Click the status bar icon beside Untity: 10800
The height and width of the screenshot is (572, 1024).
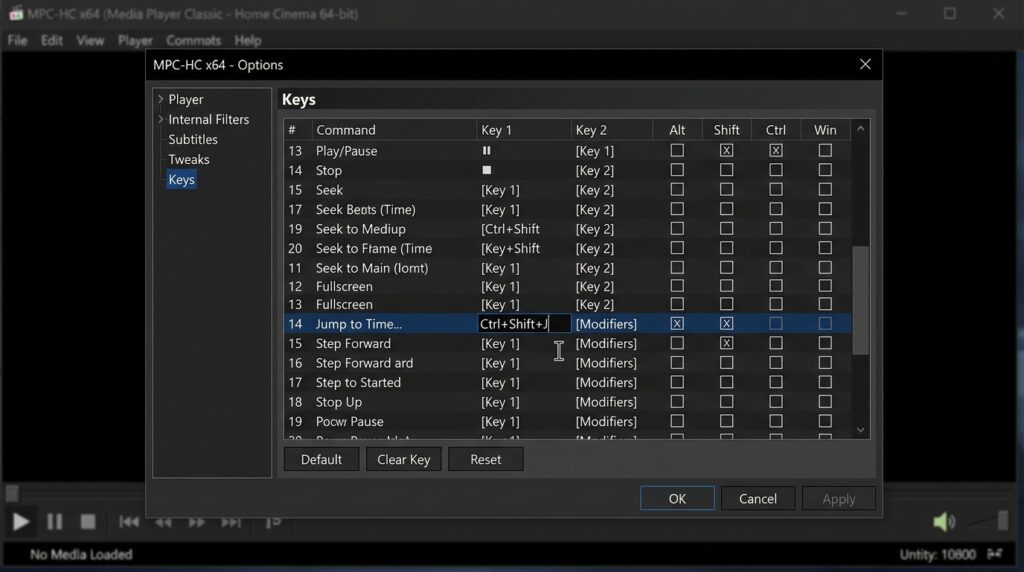coord(995,554)
